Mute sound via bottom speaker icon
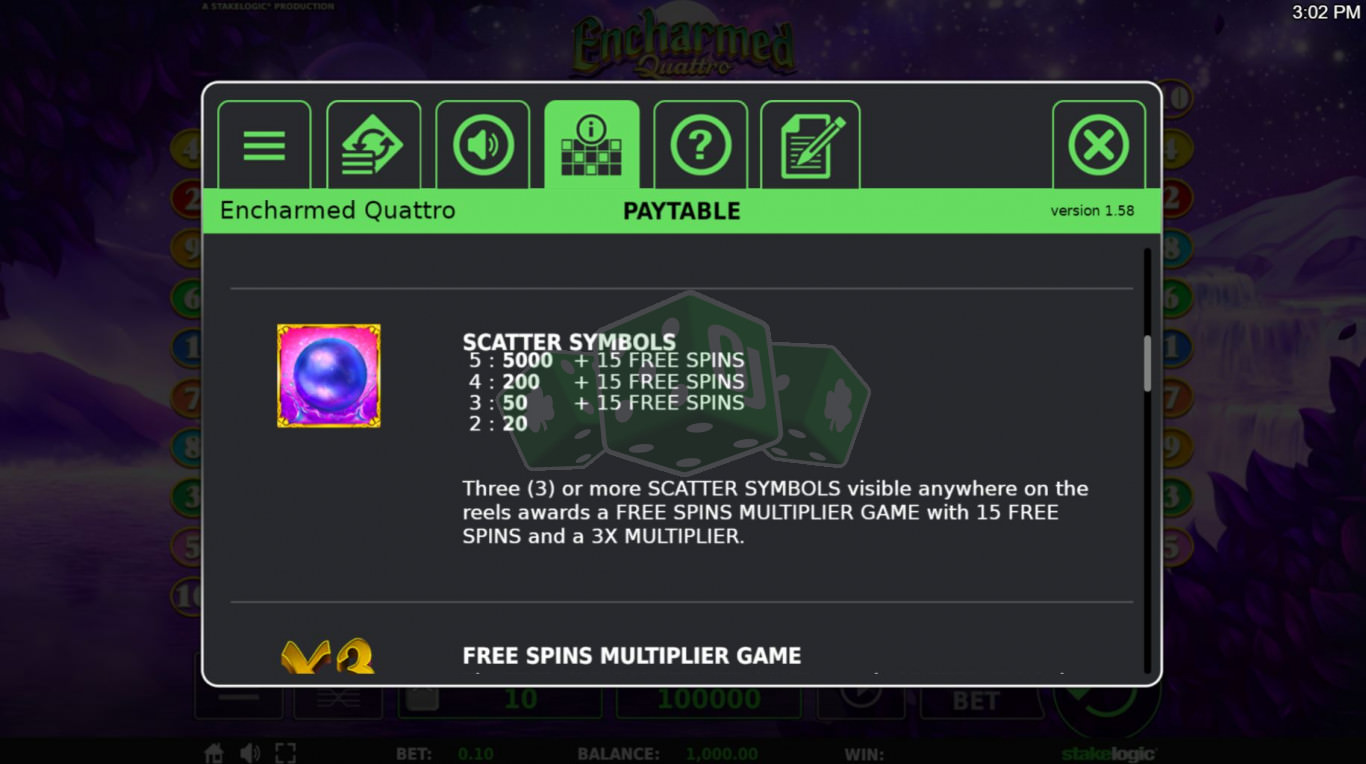Viewport: 1366px width, 764px height. point(250,753)
